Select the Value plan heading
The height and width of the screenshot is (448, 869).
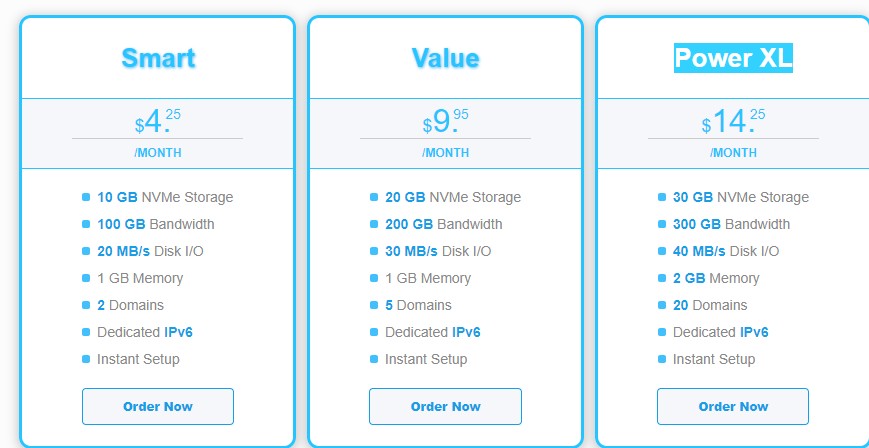[445, 58]
